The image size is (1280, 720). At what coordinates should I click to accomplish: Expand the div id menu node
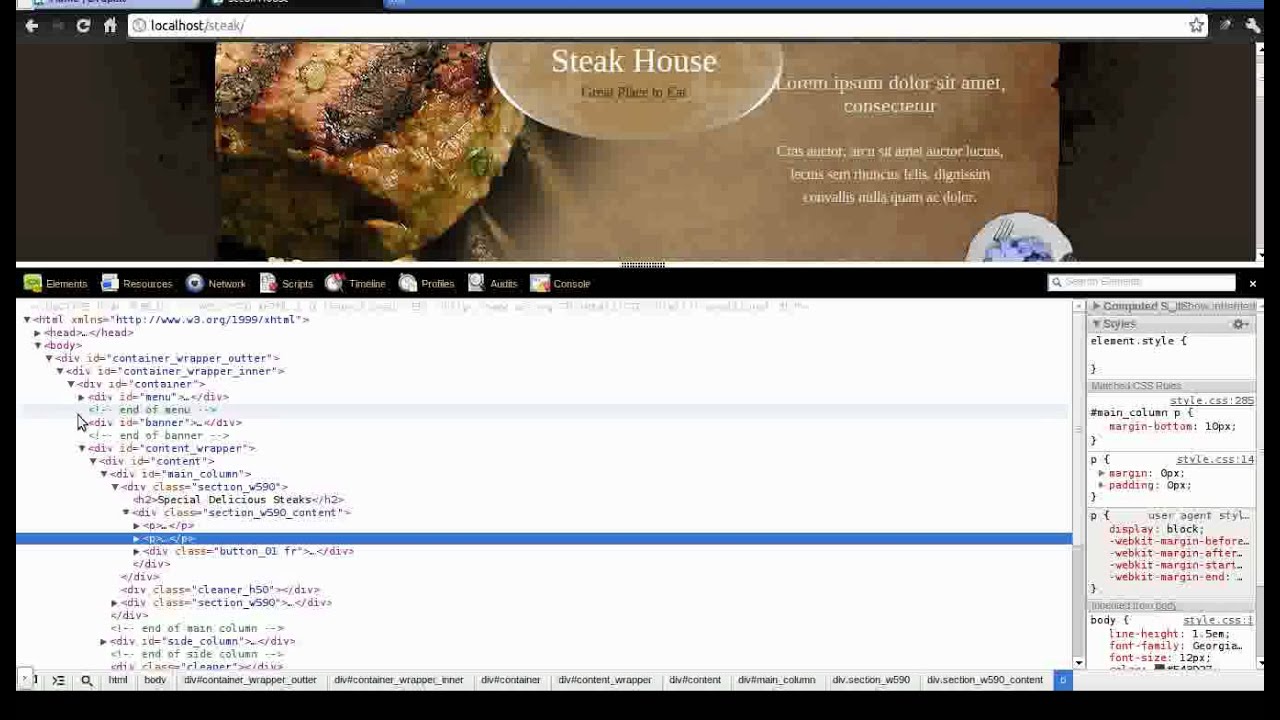(82, 397)
